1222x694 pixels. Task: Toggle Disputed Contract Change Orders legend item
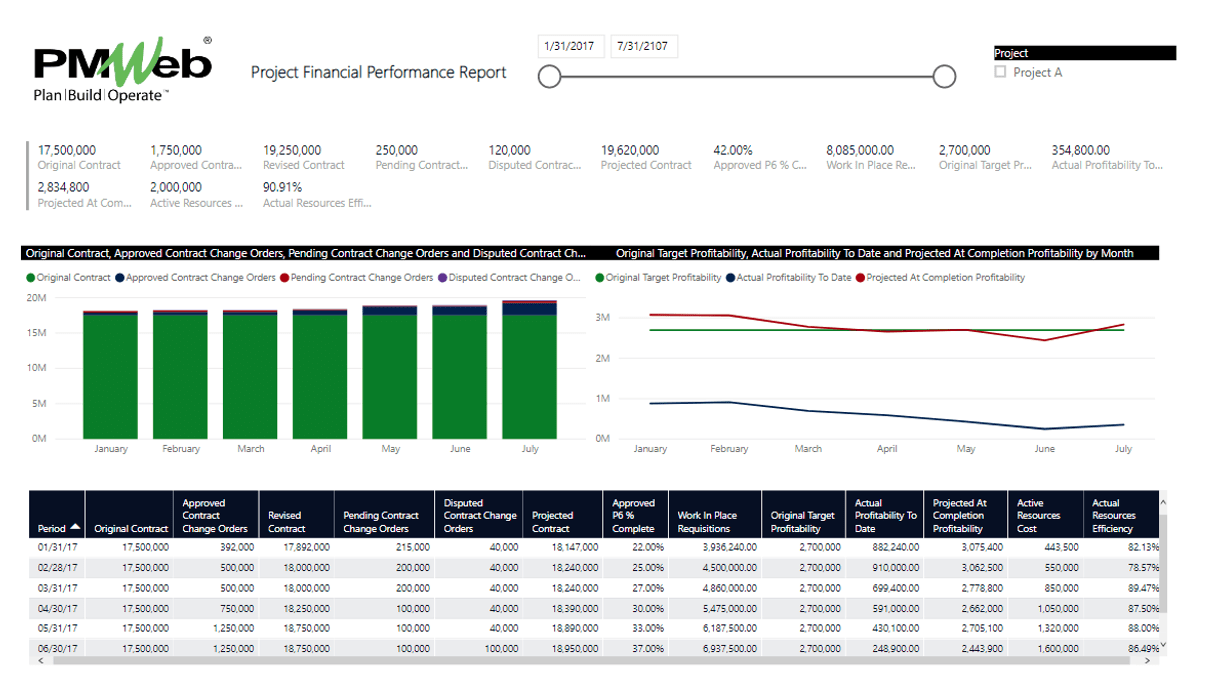[509, 278]
